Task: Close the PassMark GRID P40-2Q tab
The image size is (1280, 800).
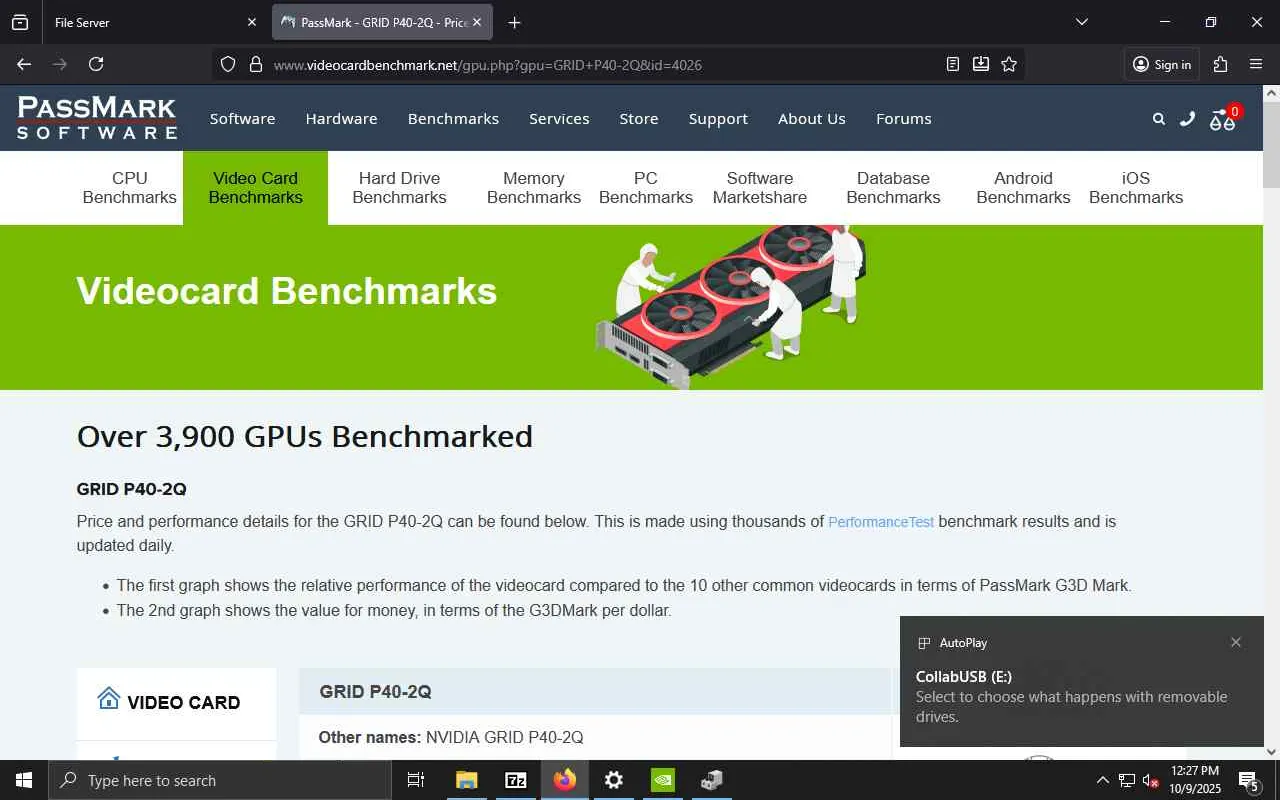Action: pyautogui.click(x=477, y=22)
